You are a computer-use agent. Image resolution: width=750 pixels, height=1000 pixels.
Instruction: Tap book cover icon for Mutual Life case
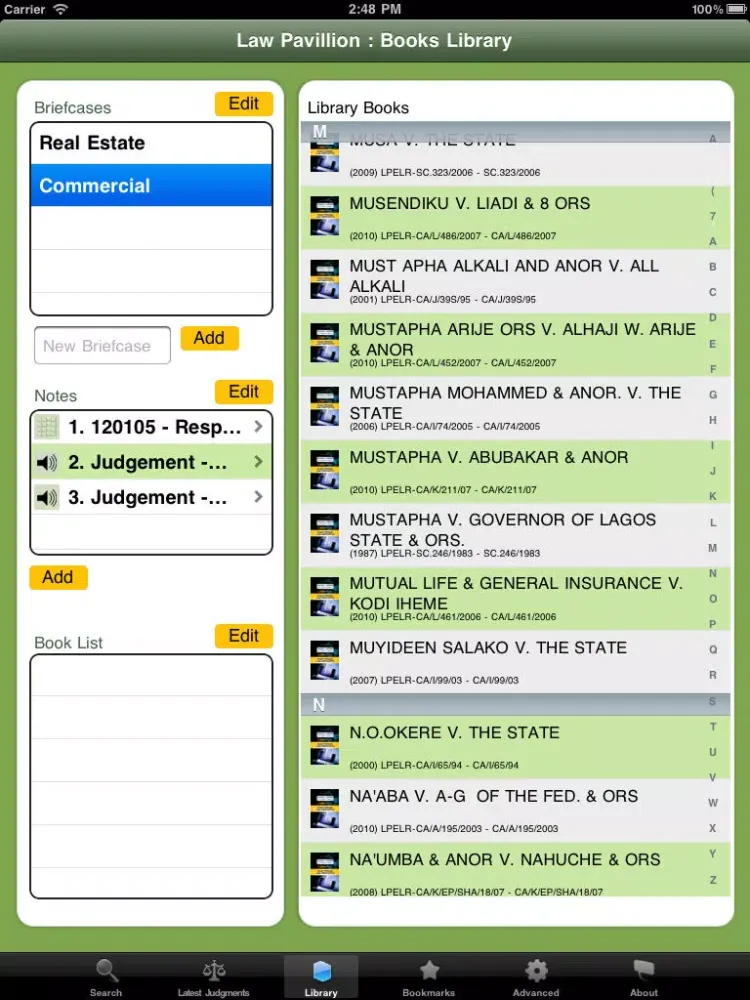coord(325,596)
